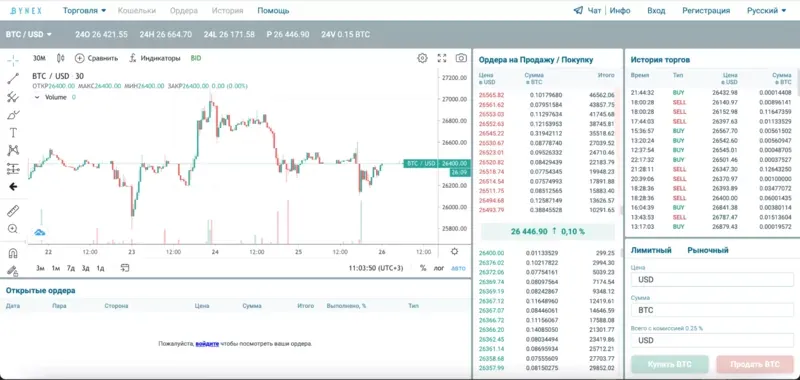Set chart range to 1м
Screen dimensions: 800x380
point(56,268)
